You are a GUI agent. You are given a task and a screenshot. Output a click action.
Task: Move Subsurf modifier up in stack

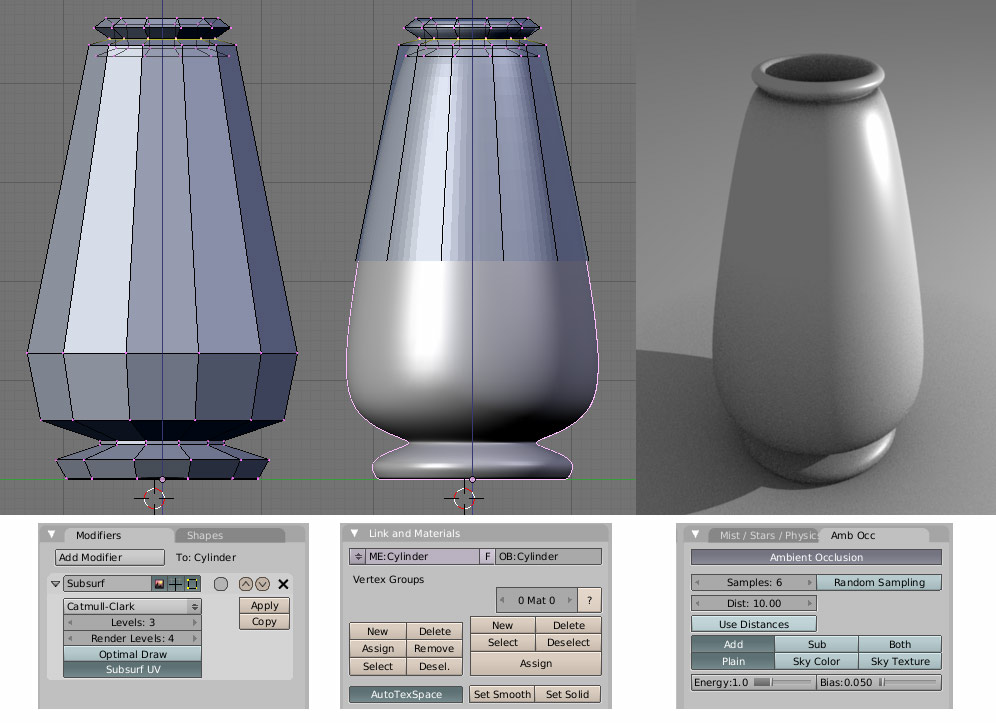click(x=246, y=584)
